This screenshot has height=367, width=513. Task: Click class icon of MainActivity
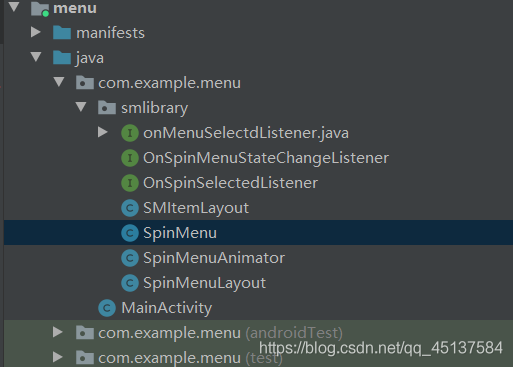tap(107, 308)
